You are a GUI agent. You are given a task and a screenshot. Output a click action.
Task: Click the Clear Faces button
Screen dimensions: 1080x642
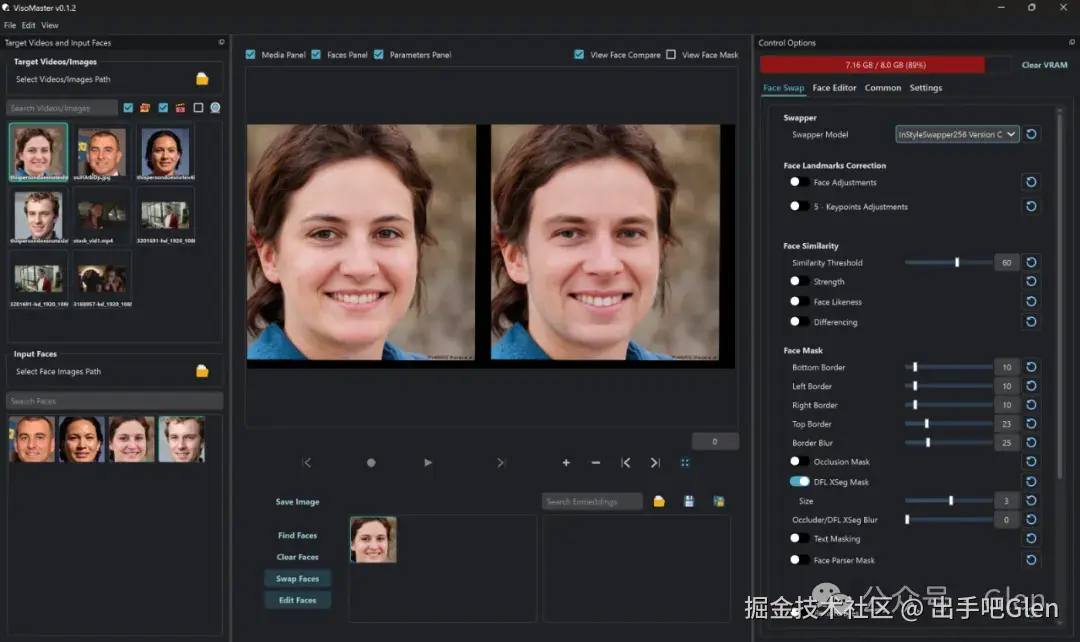pos(298,557)
